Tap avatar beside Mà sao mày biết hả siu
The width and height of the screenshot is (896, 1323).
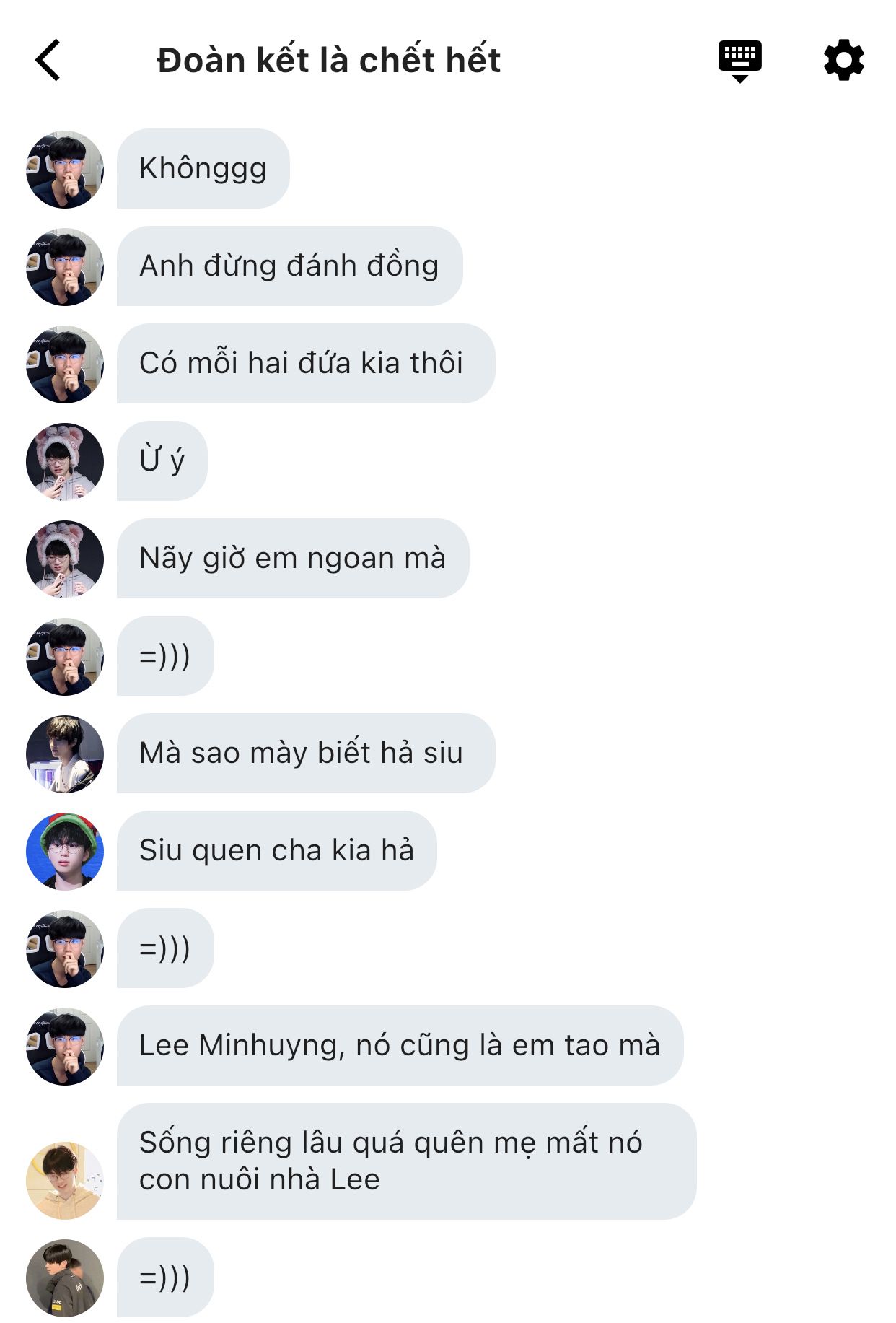coord(65,754)
